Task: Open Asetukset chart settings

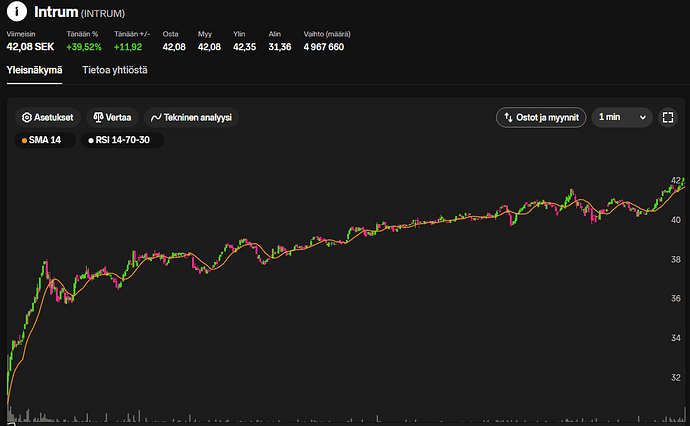Action: point(48,118)
